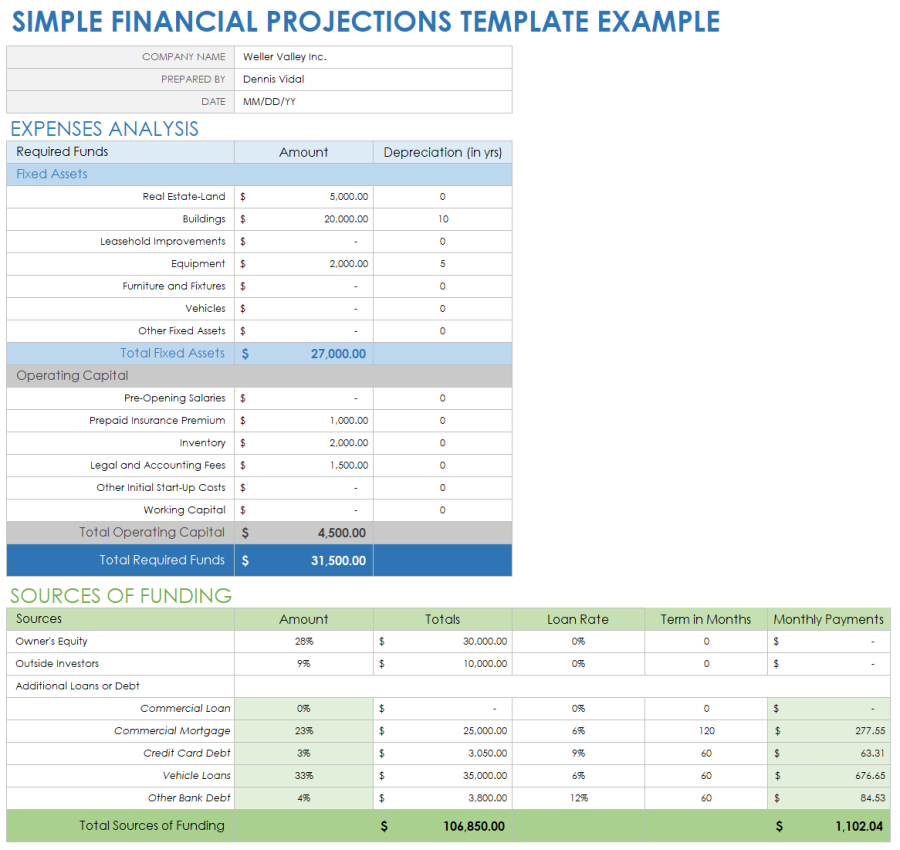Select the Total Sources of Funding 106,850.00

point(473,826)
